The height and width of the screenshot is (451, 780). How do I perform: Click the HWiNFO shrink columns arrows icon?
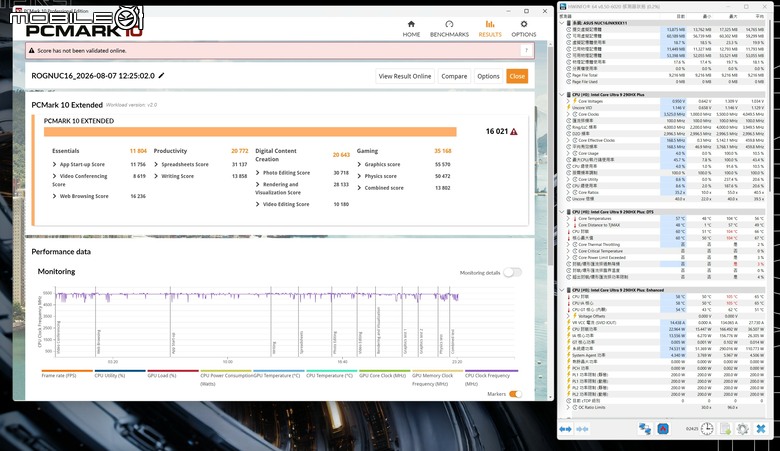pyautogui.click(x=583, y=429)
